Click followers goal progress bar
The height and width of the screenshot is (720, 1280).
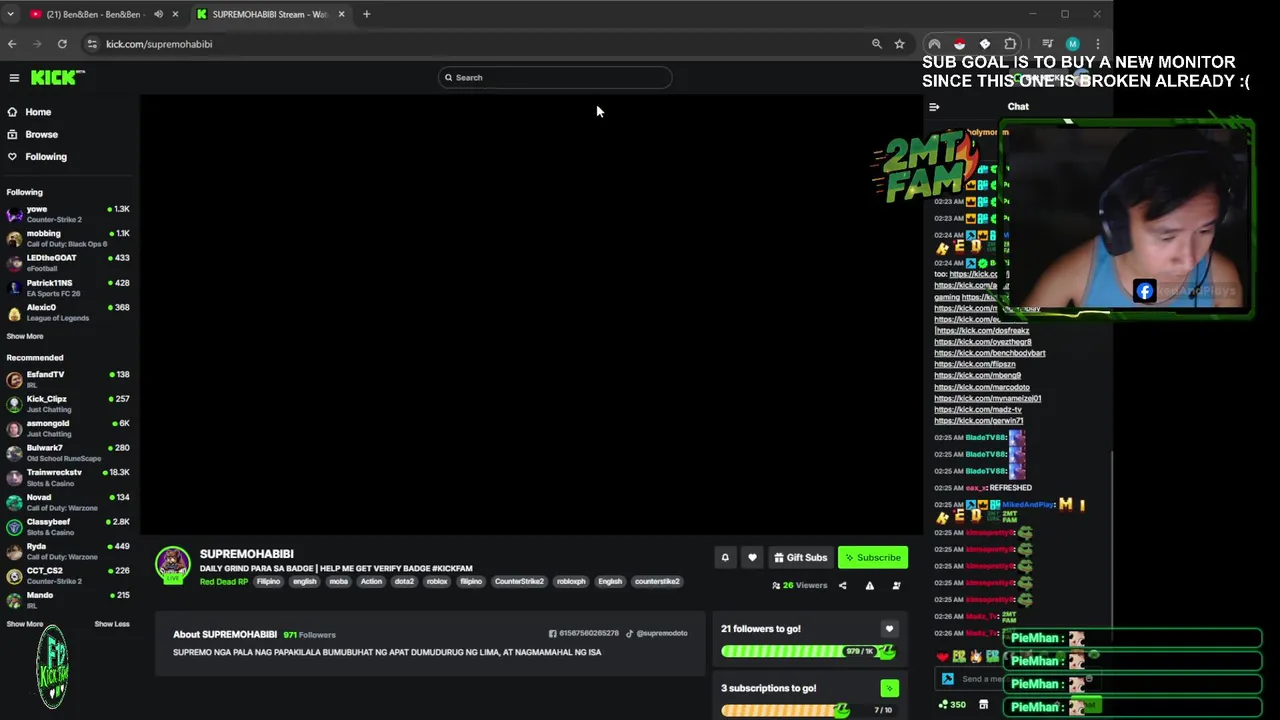[x=808, y=652]
